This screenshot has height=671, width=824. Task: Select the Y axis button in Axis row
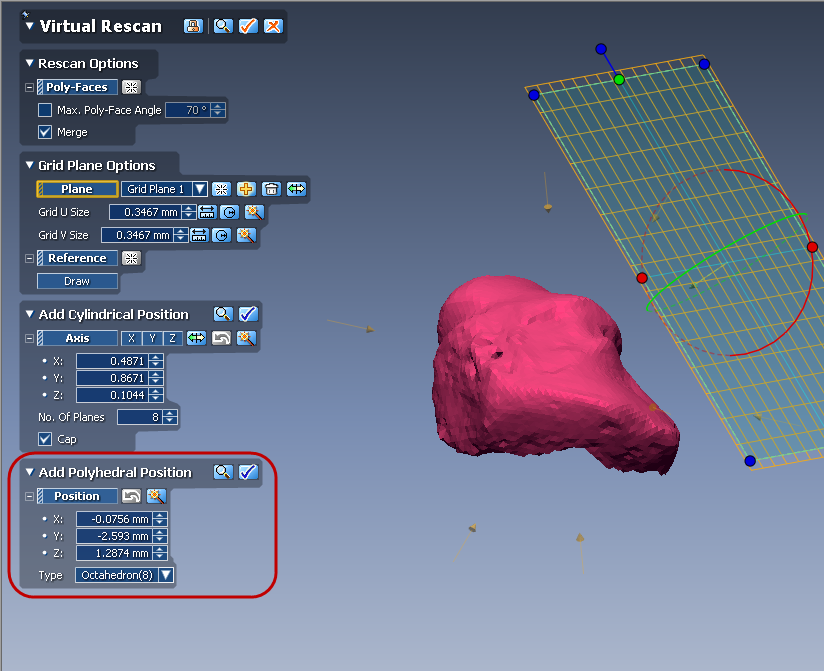point(152,336)
